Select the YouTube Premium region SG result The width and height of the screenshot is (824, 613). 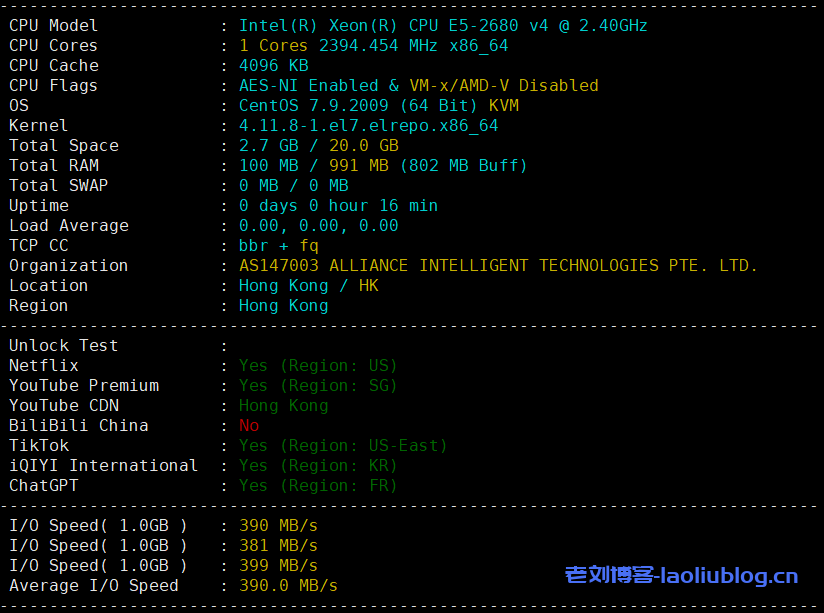coord(318,385)
